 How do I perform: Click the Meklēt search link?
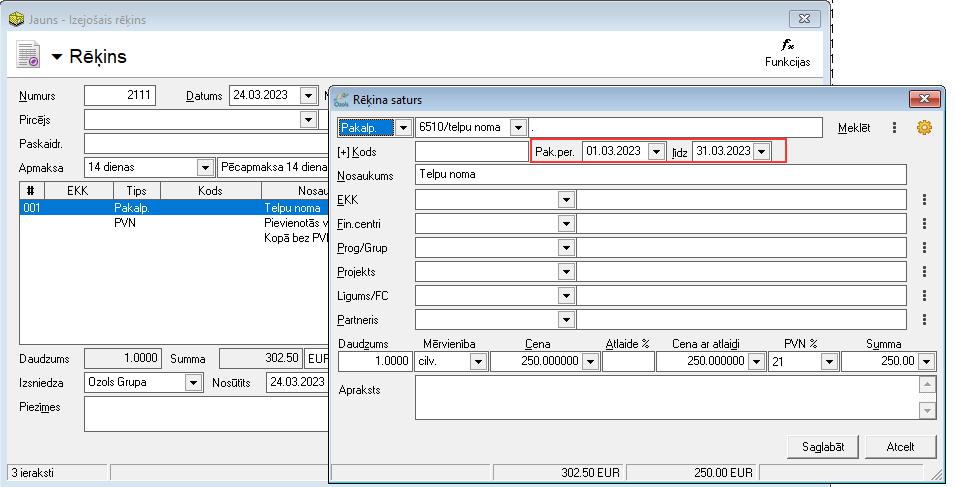(x=854, y=128)
